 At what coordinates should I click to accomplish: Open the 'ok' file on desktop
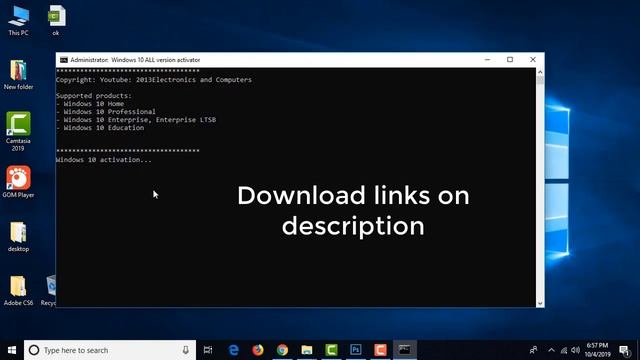point(56,20)
